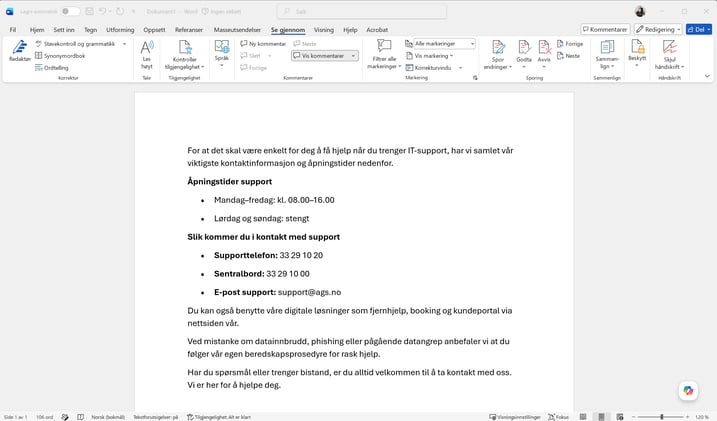Open the Redigering mode dropdown

tap(658, 29)
